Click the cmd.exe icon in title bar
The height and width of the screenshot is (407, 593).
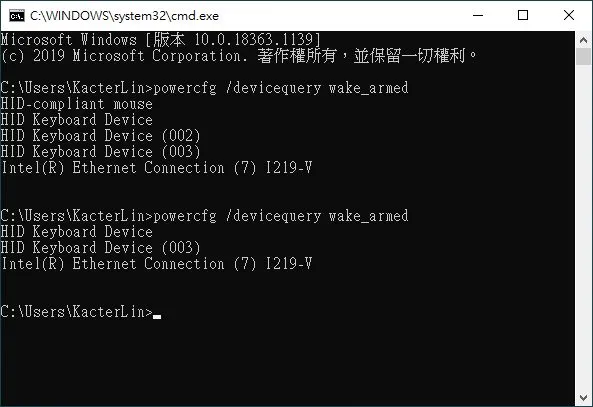coord(17,16)
